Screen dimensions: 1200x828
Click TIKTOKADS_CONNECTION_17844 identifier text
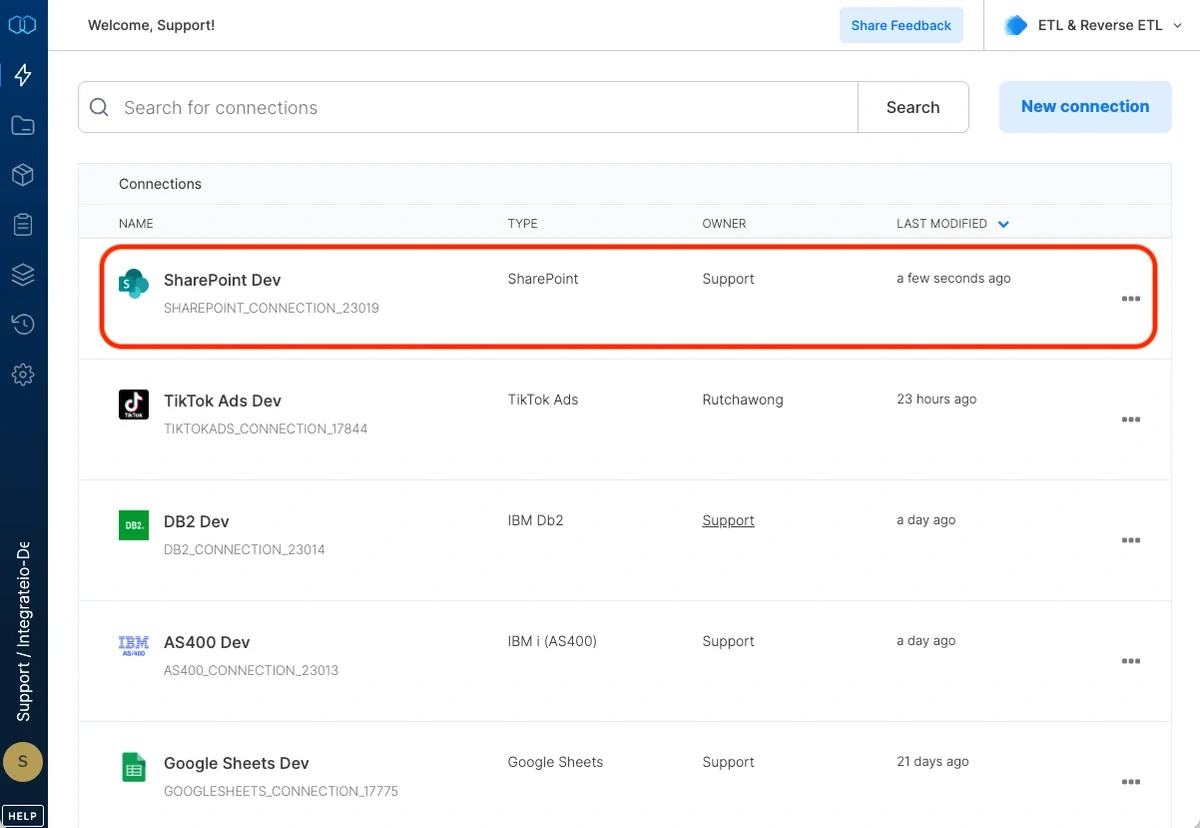[x=265, y=429]
